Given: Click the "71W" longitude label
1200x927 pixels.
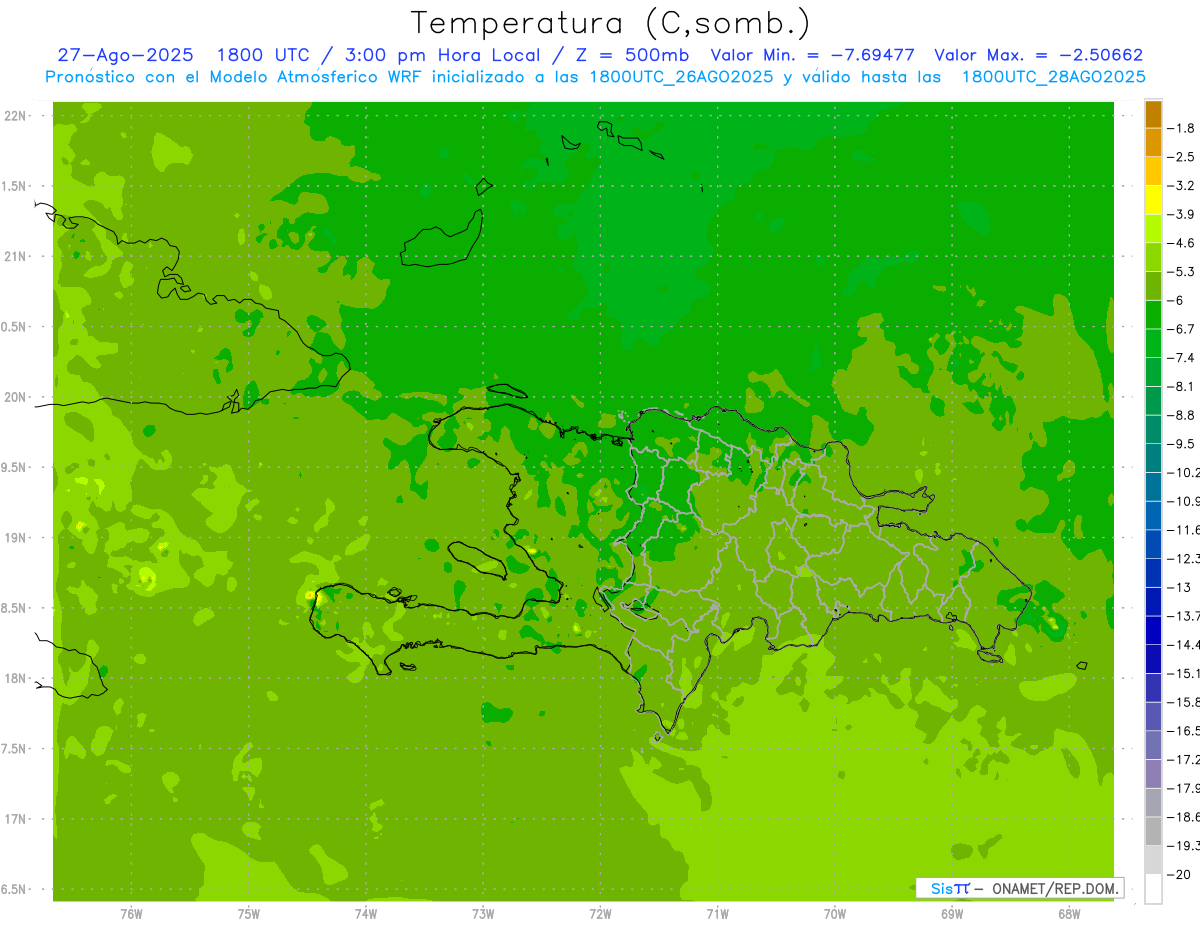Looking at the screenshot, I should point(717,914).
